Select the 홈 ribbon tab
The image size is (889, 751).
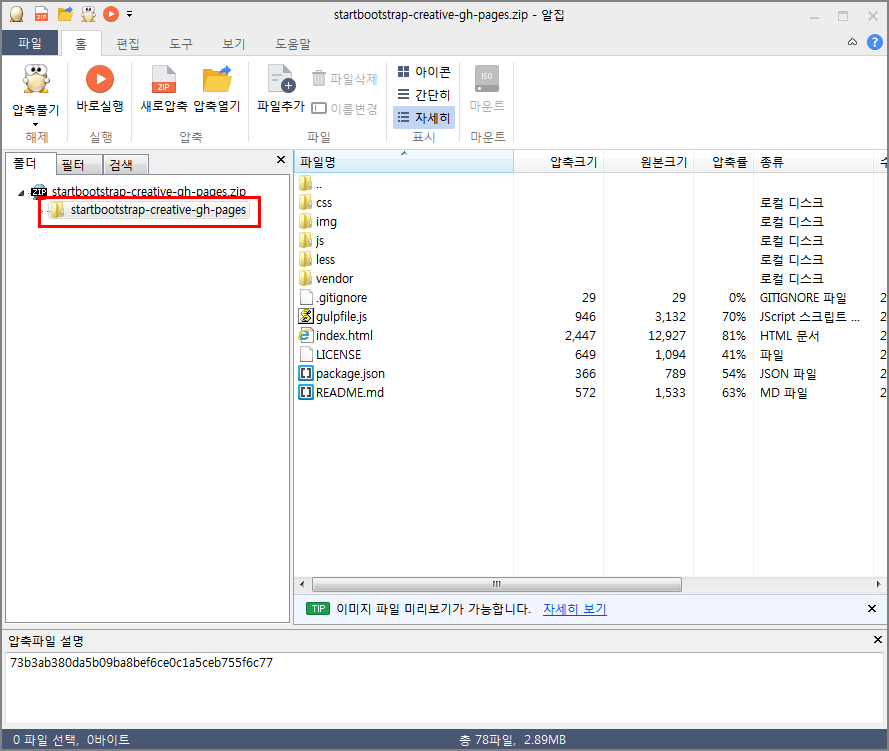tap(81, 44)
